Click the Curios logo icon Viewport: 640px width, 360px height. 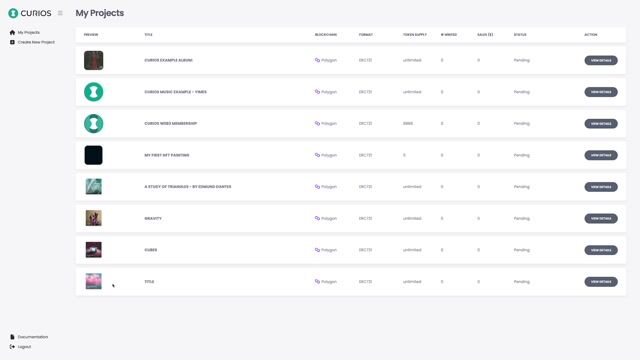click(13, 13)
